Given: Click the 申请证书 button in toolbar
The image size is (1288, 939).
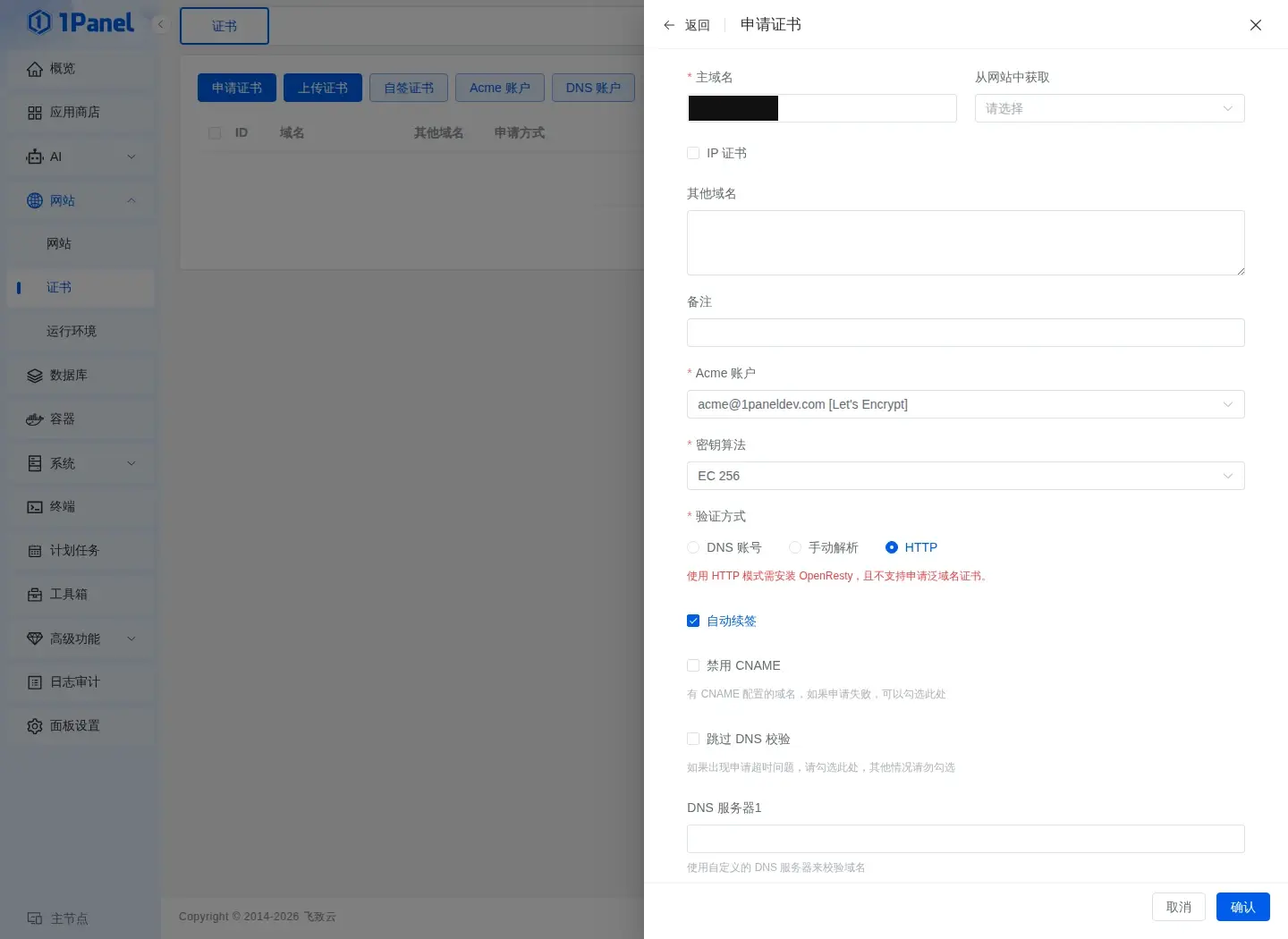Looking at the screenshot, I should [237, 88].
